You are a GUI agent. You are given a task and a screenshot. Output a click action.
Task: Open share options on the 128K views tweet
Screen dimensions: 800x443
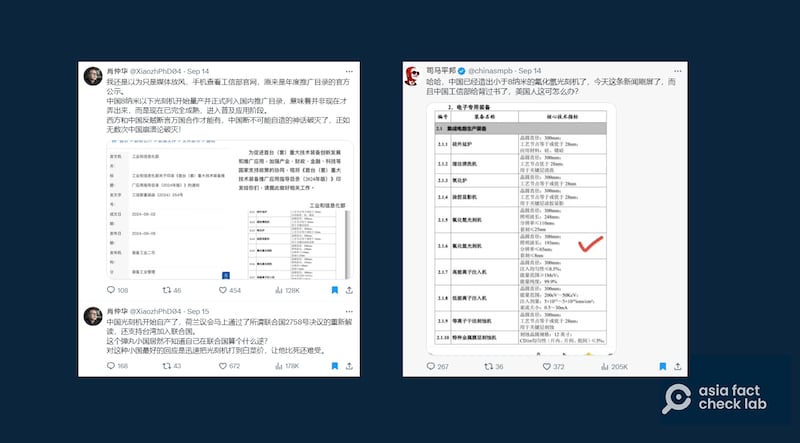pos(352,290)
